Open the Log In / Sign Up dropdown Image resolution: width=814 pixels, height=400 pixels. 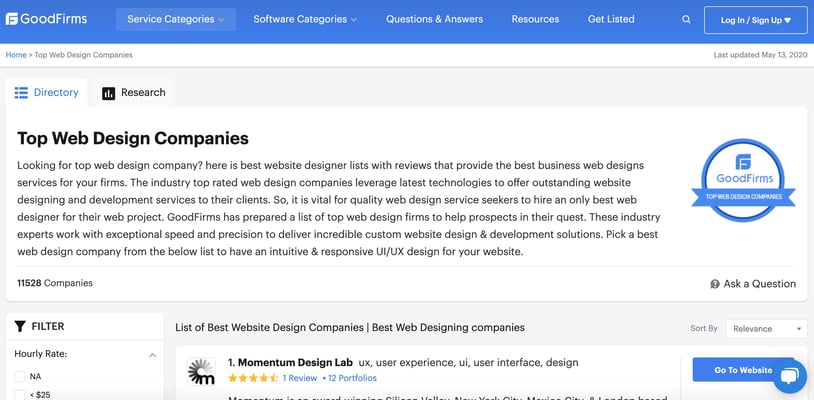(x=755, y=20)
